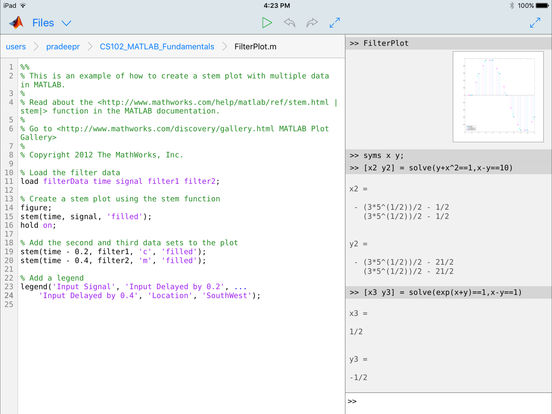Open the Files dropdown chevron
The height and width of the screenshot is (414, 552).
[x=66, y=23]
